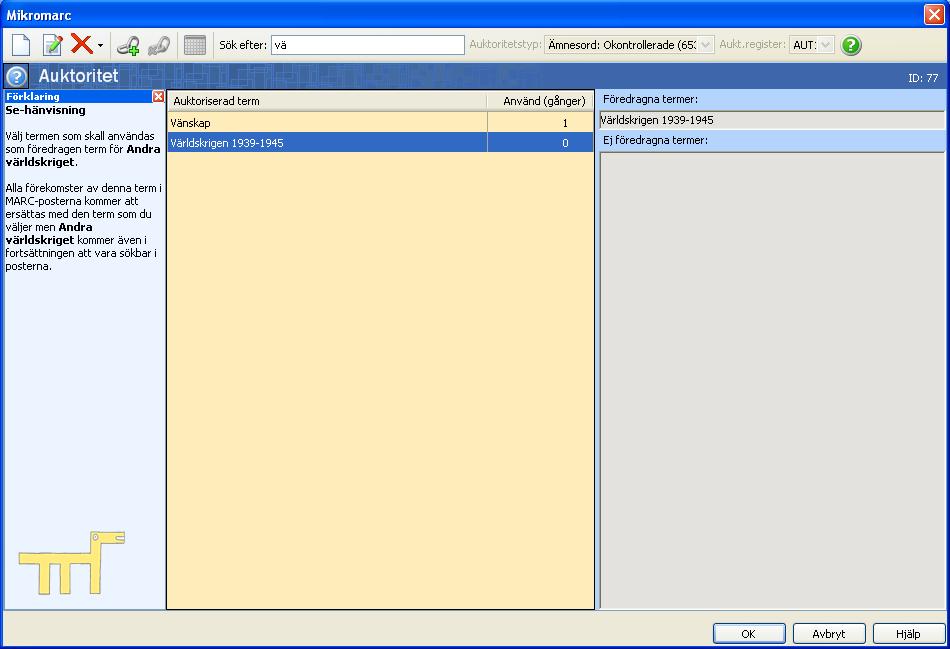Sort by 'Använd (gånger)' column header

point(540,101)
